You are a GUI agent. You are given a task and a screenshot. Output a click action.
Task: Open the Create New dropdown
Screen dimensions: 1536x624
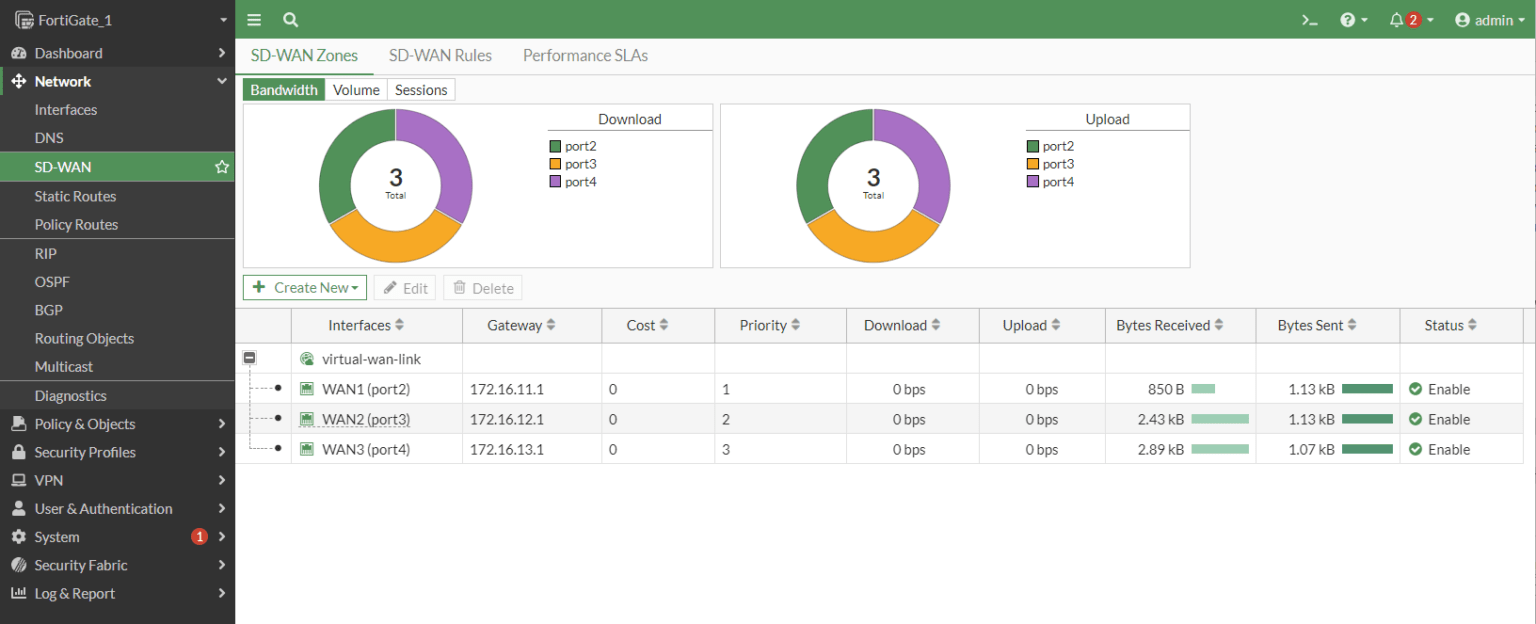304,287
